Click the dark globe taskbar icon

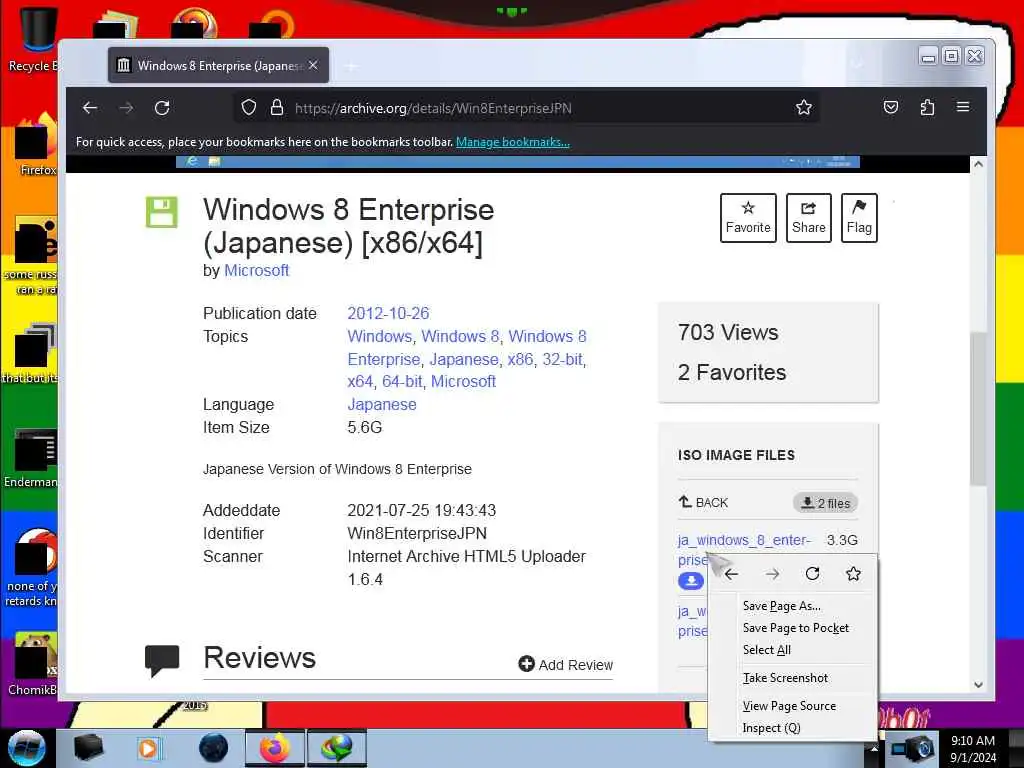[213, 748]
